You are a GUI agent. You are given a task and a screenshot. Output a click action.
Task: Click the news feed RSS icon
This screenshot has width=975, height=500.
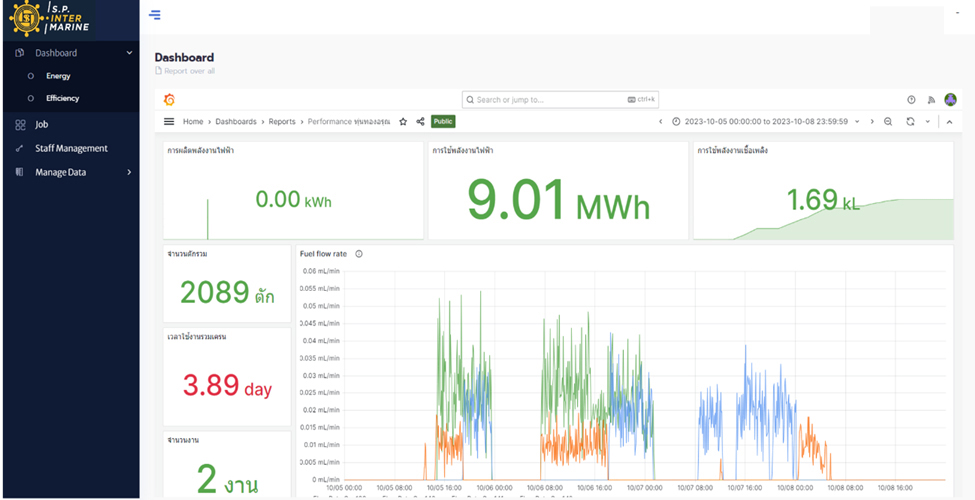click(x=931, y=100)
